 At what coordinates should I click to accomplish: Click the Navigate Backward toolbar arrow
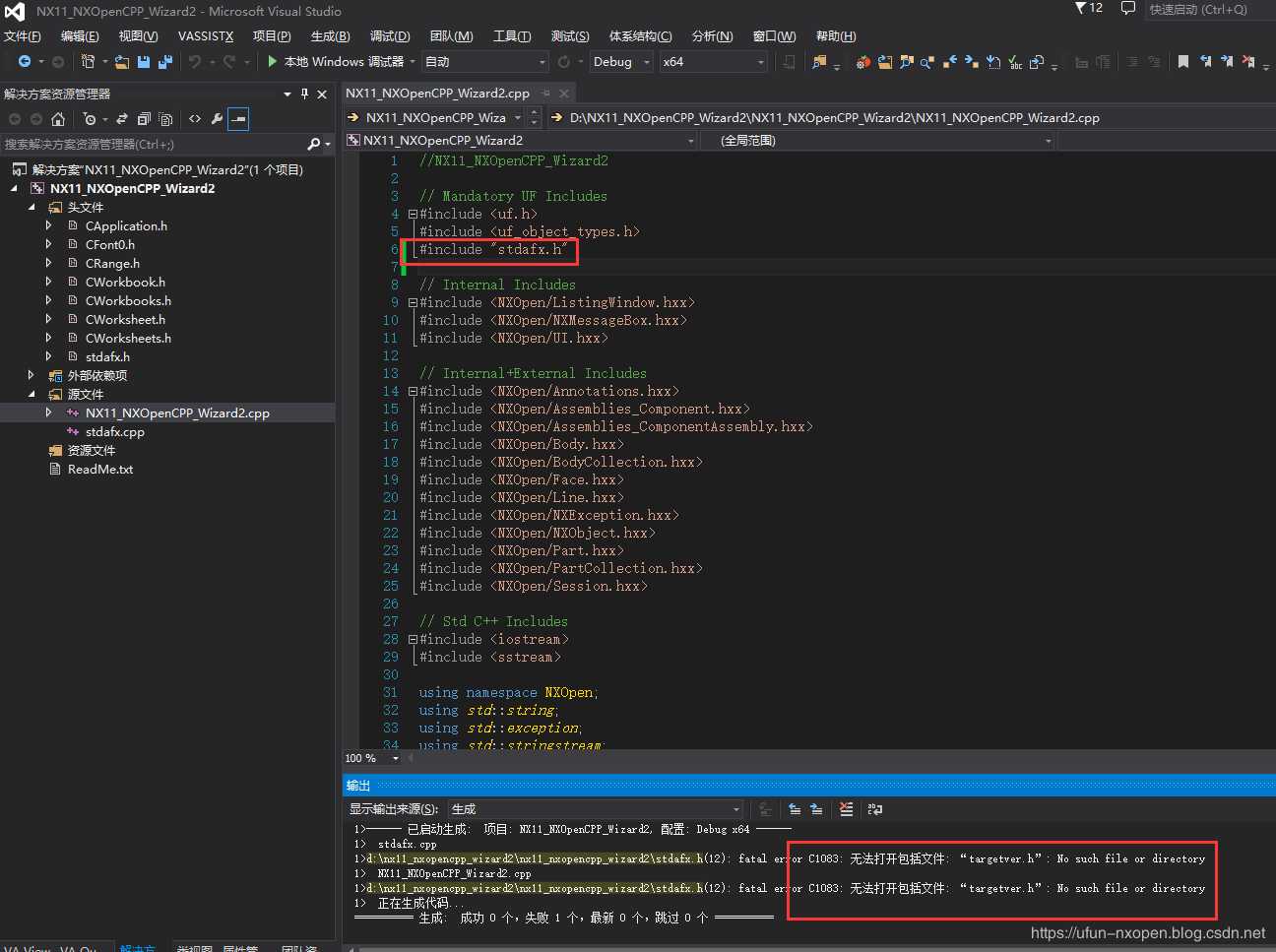[x=25, y=61]
